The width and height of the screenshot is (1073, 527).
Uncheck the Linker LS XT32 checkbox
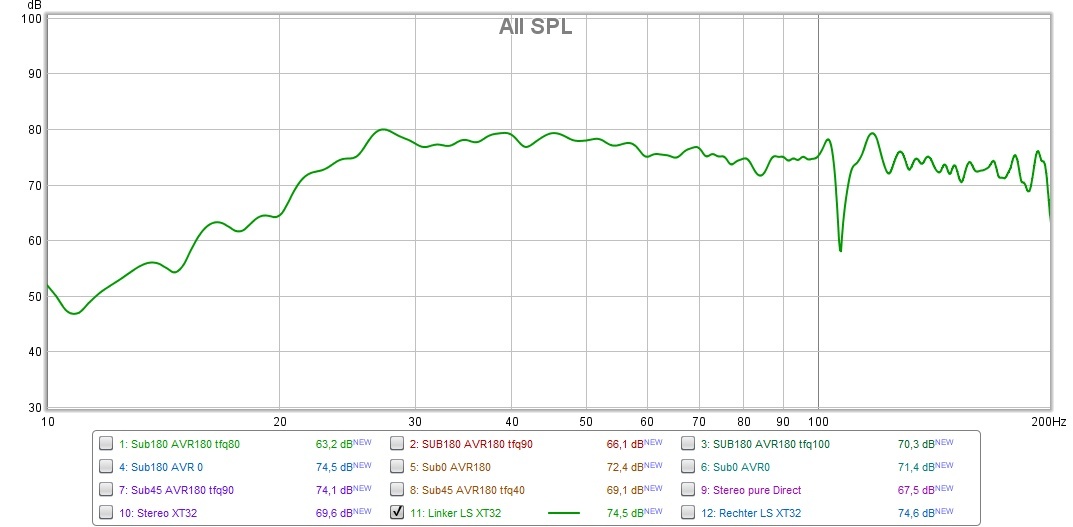(397, 513)
